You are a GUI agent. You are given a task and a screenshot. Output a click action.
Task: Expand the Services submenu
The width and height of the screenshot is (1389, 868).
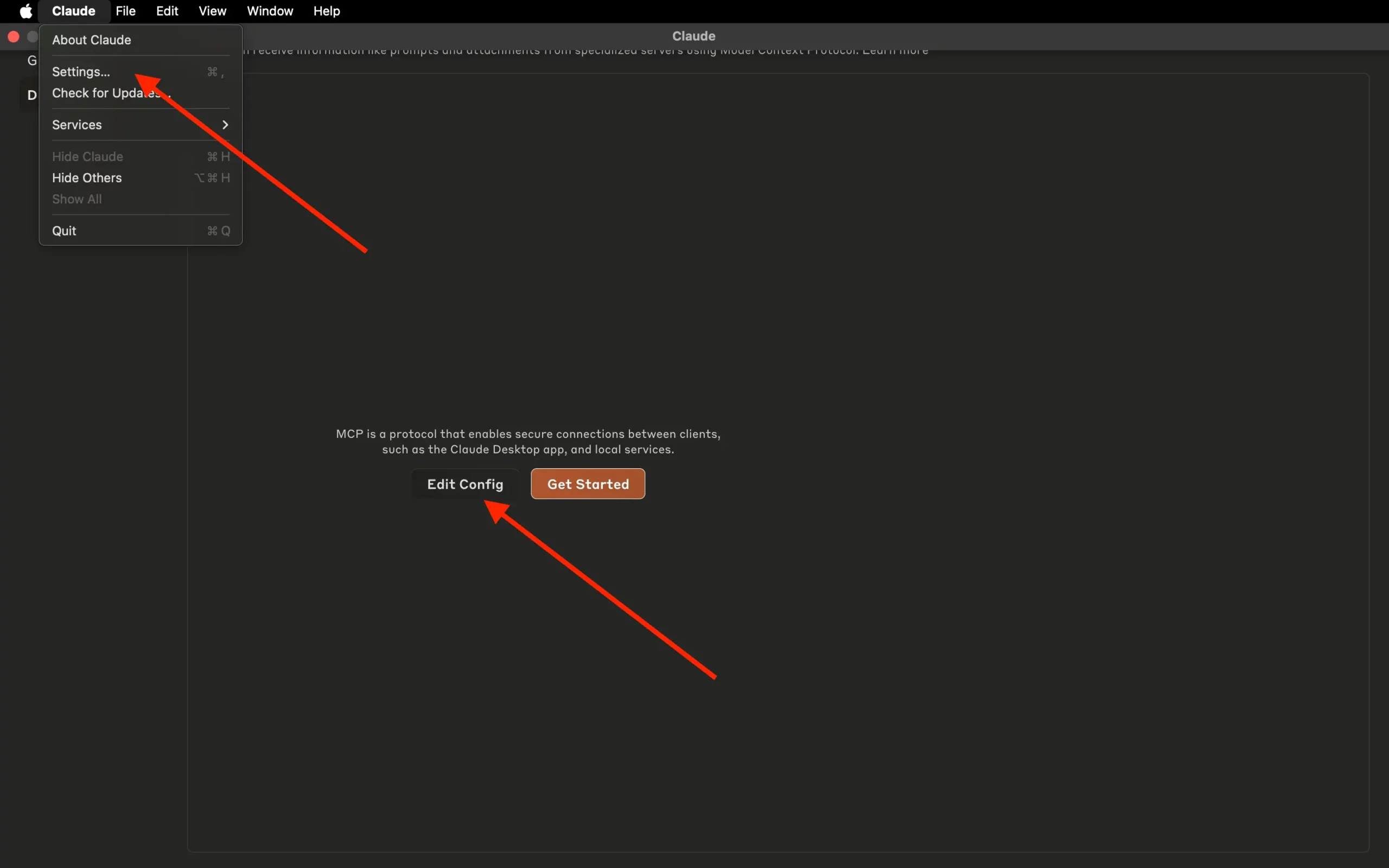[141, 125]
